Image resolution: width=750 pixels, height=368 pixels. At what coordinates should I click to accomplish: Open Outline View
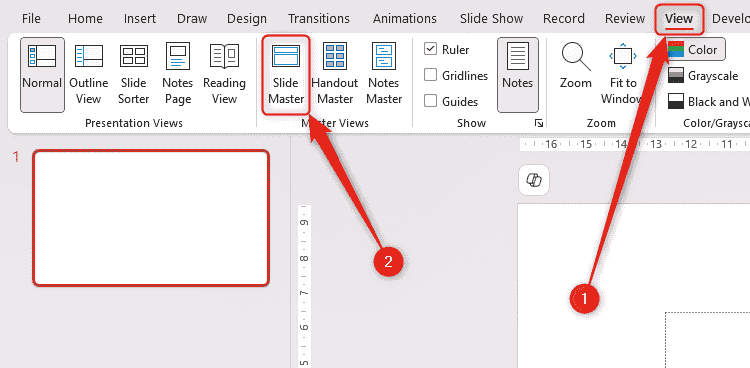88,75
